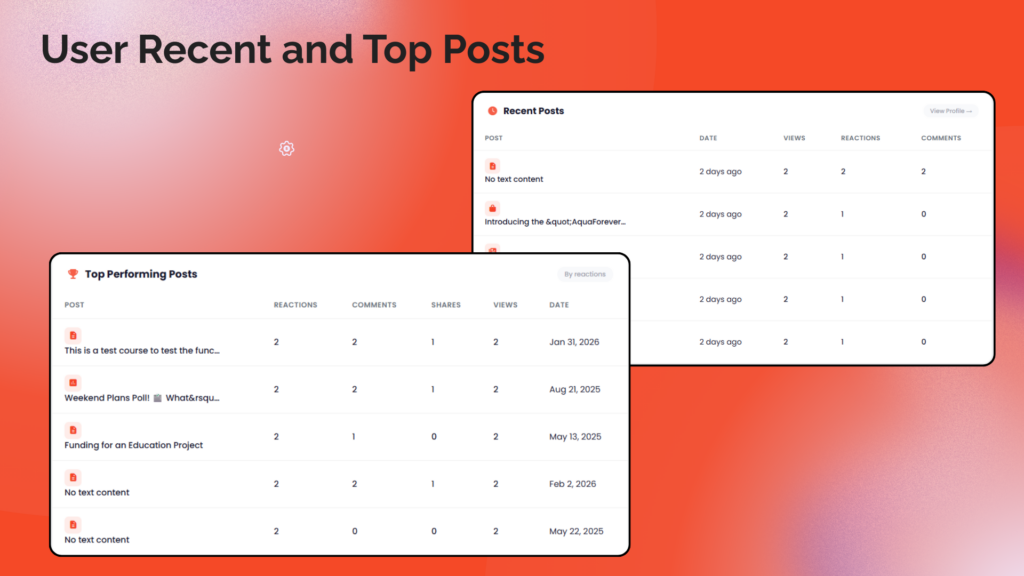
Task: Click the icon above Funding for an Education Project
Action: (72, 430)
